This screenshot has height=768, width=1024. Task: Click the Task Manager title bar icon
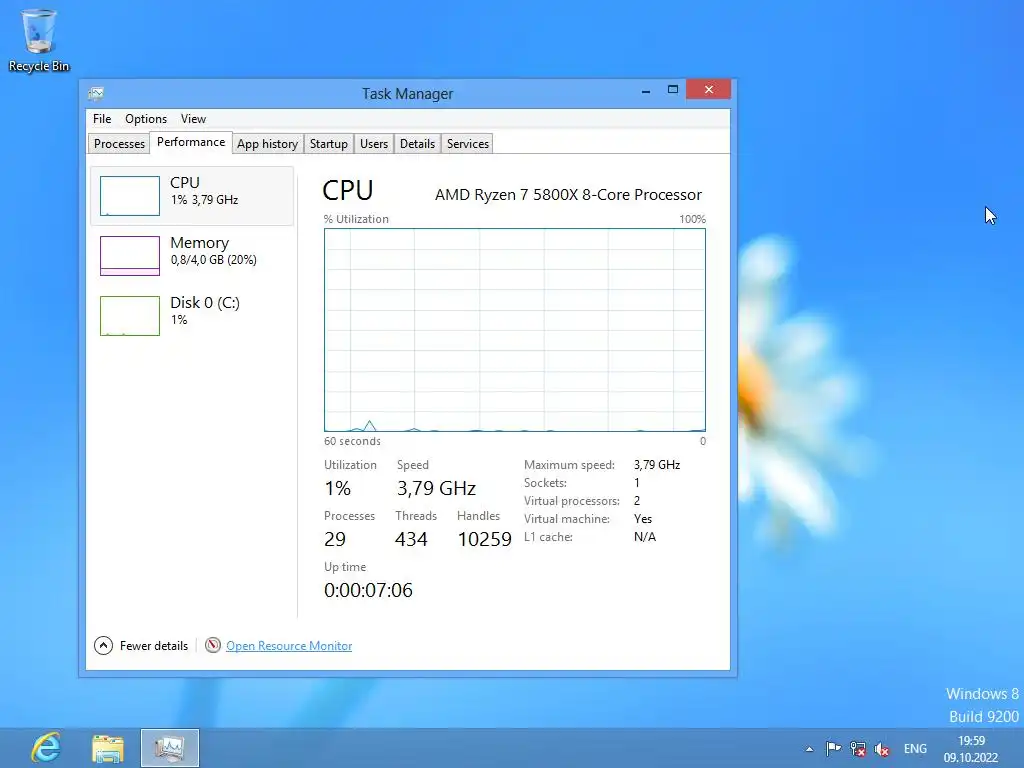tap(96, 93)
